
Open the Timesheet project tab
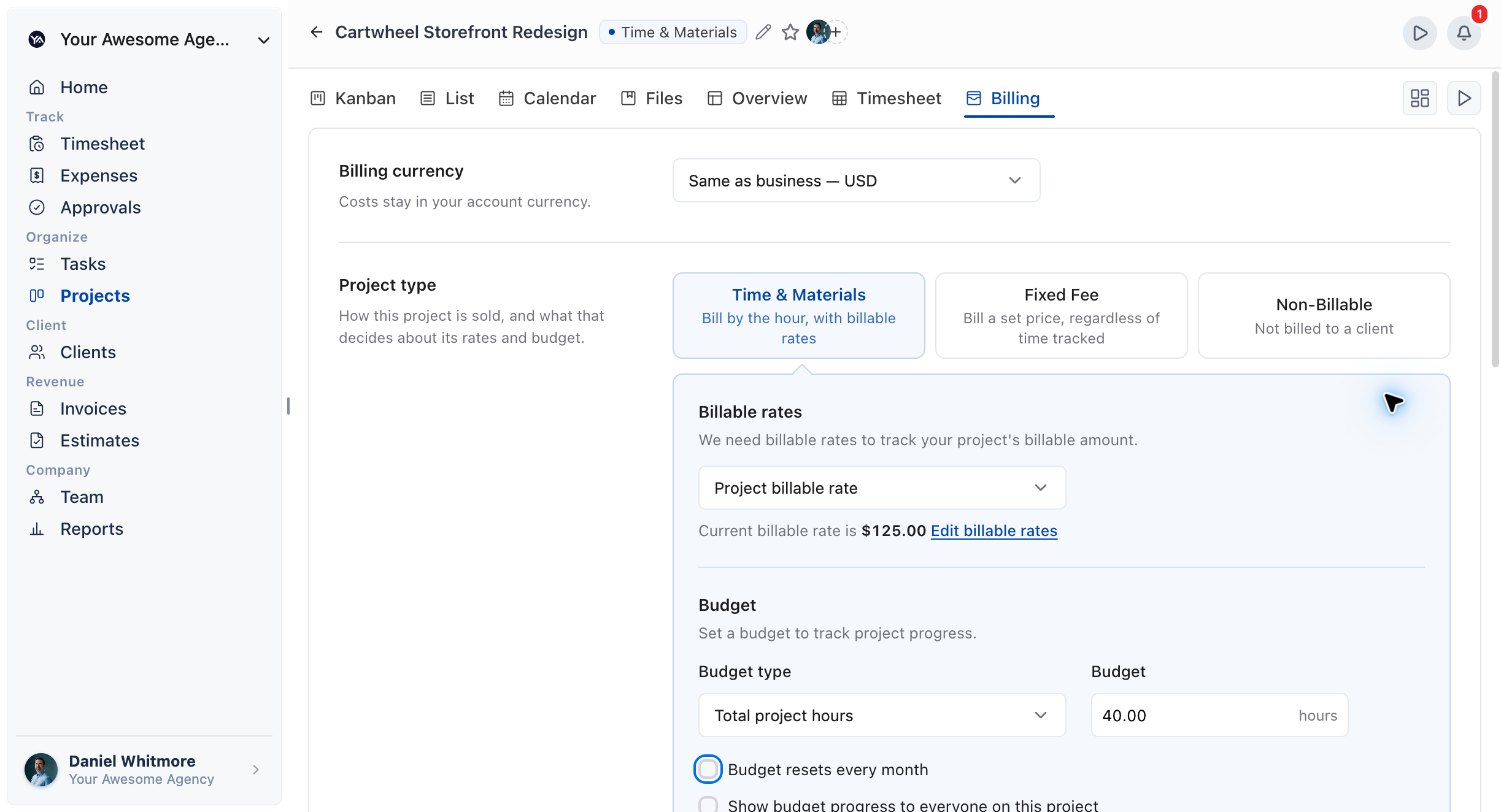pos(886,98)
